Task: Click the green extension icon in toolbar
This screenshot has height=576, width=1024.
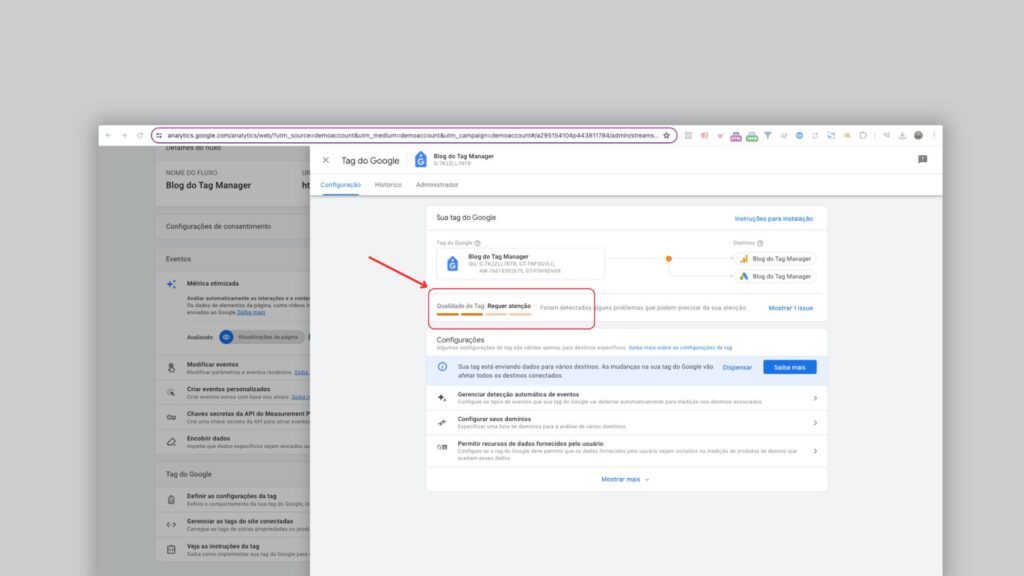Action: click(x=752, y=135)
